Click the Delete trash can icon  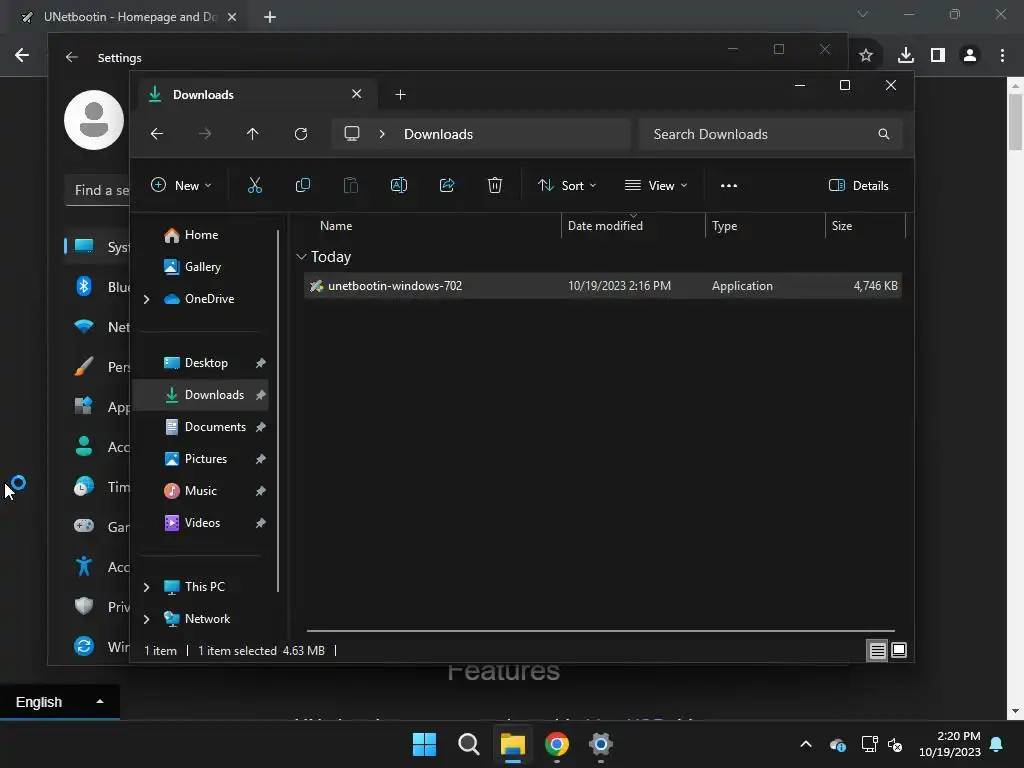[x=495, y=185]
